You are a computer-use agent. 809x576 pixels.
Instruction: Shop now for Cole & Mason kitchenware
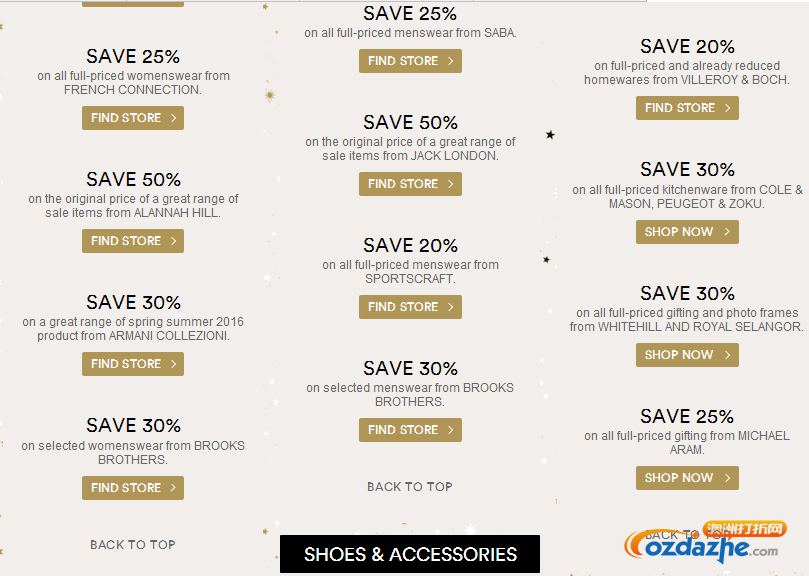coord(687,232)
